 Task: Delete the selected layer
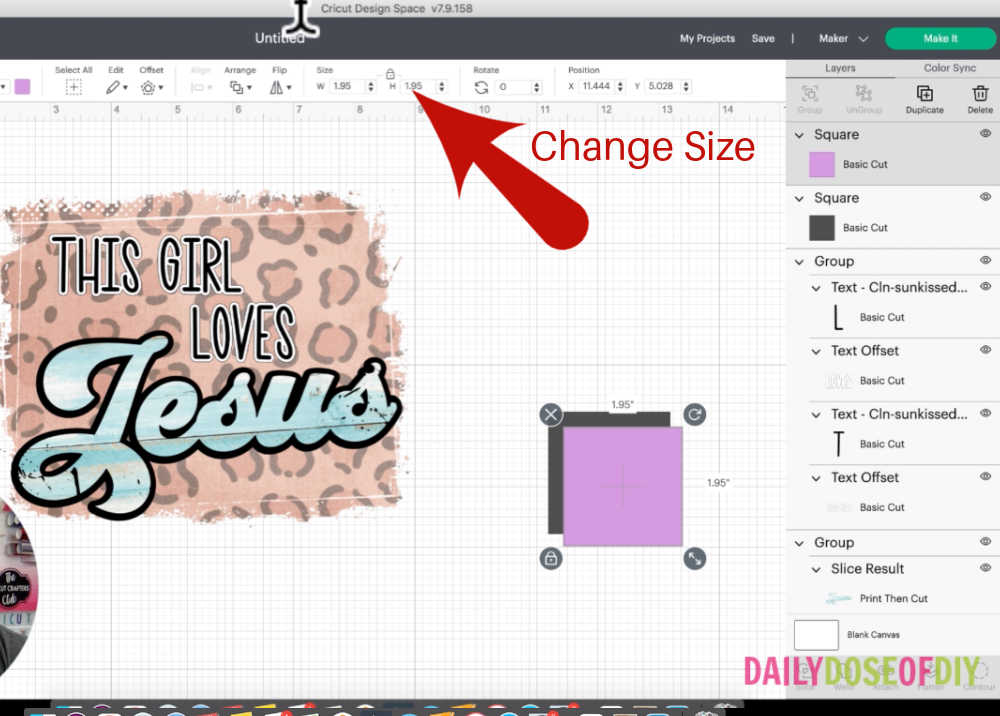979,97
